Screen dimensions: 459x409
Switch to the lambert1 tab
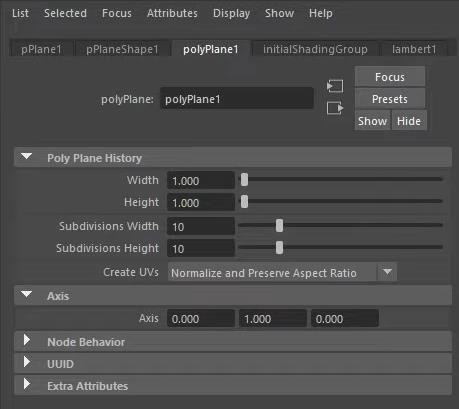pyautogui.click(x=414, y=49)
